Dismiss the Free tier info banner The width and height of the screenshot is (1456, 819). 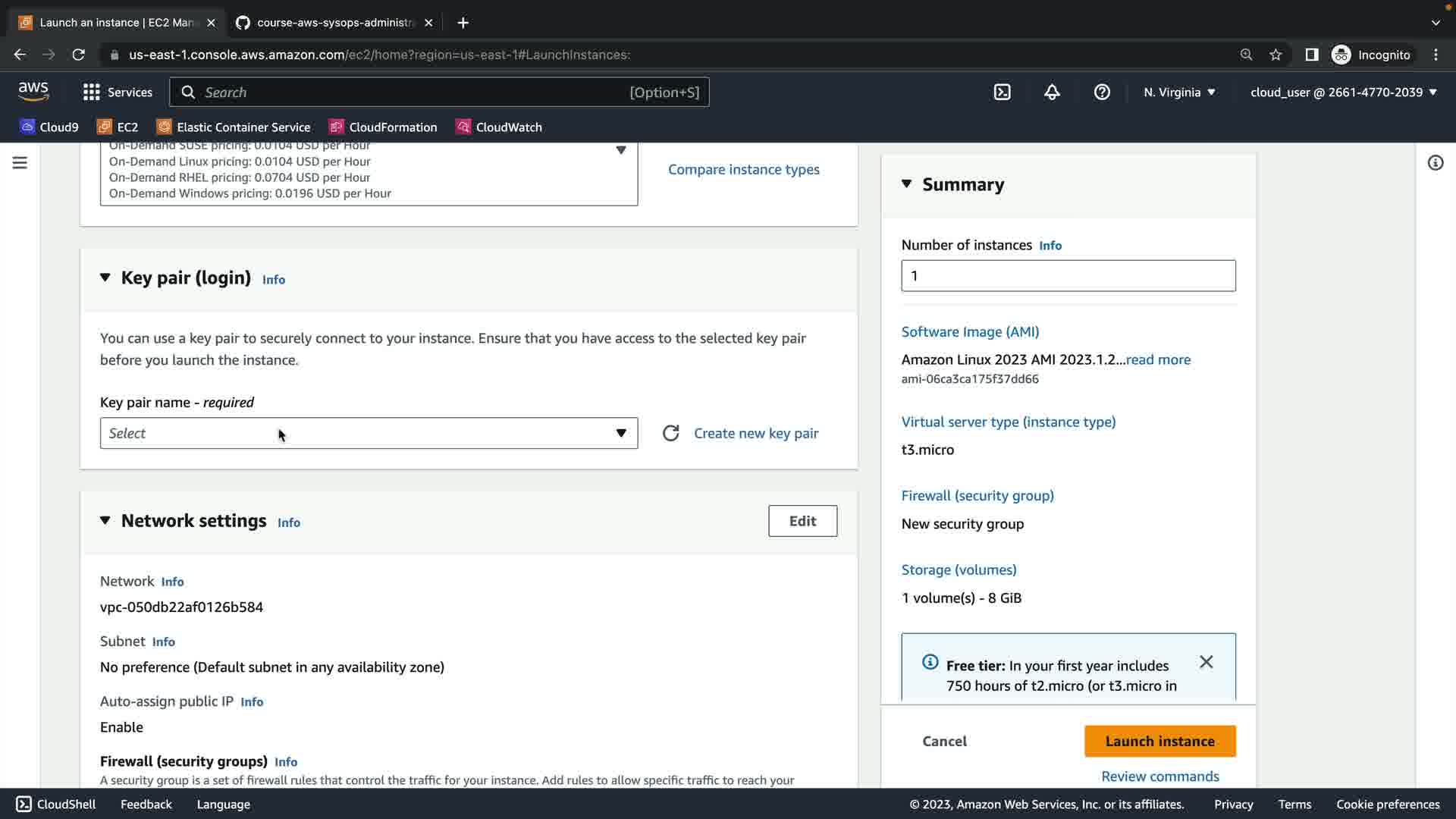tap(1206, 662)
